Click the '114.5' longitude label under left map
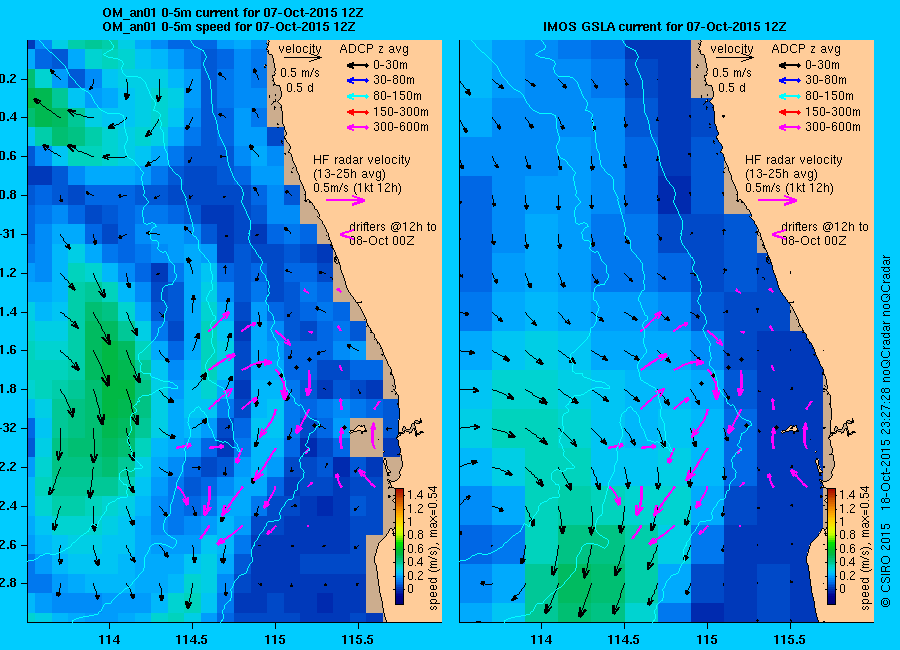The width and height of the screenshot is (900, 650). [192, 640]
